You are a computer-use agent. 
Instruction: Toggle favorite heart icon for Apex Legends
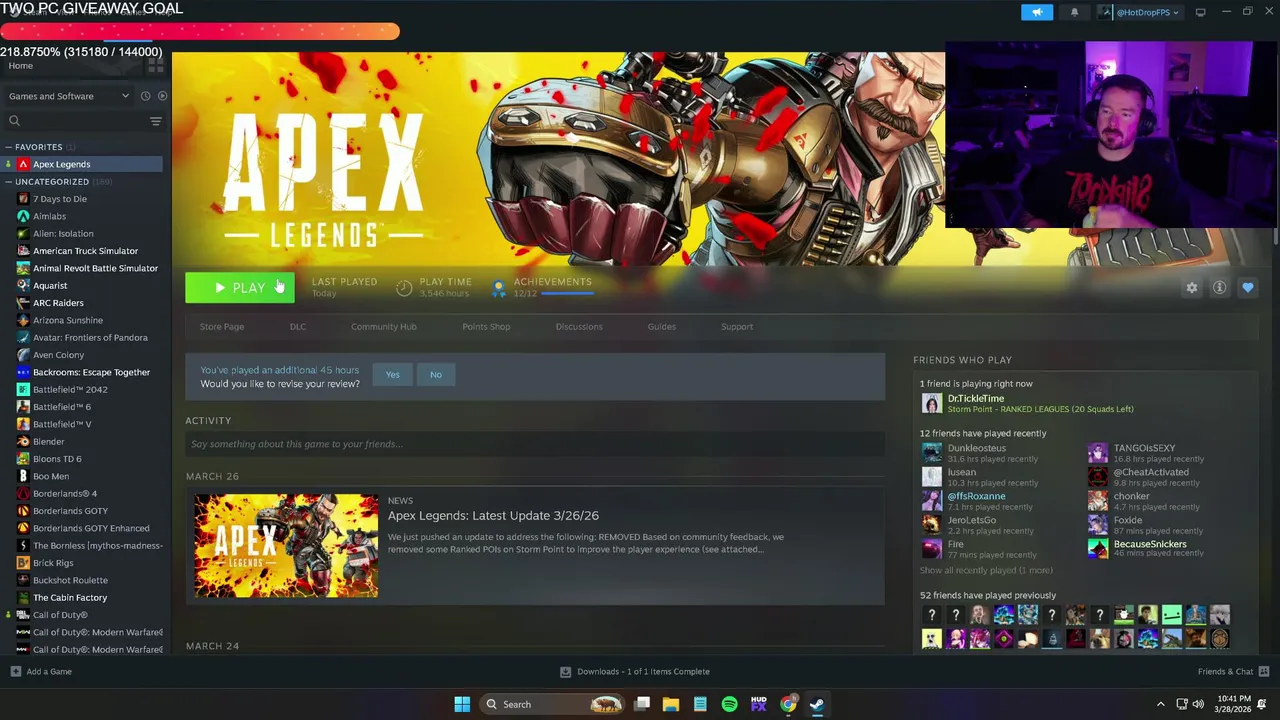click(x=1247, y=287)
